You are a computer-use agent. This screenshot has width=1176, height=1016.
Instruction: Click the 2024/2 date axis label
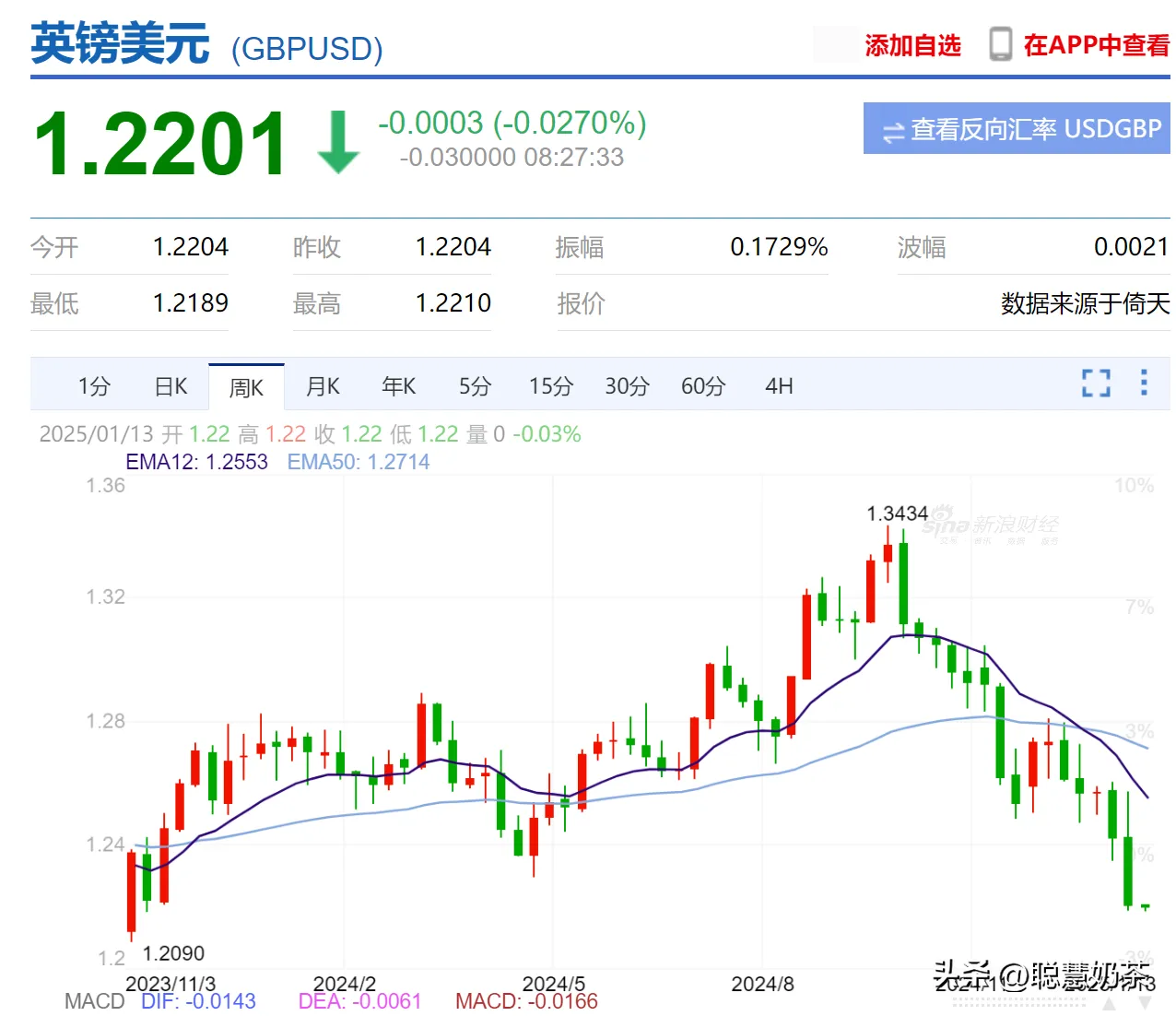(345, 984)
